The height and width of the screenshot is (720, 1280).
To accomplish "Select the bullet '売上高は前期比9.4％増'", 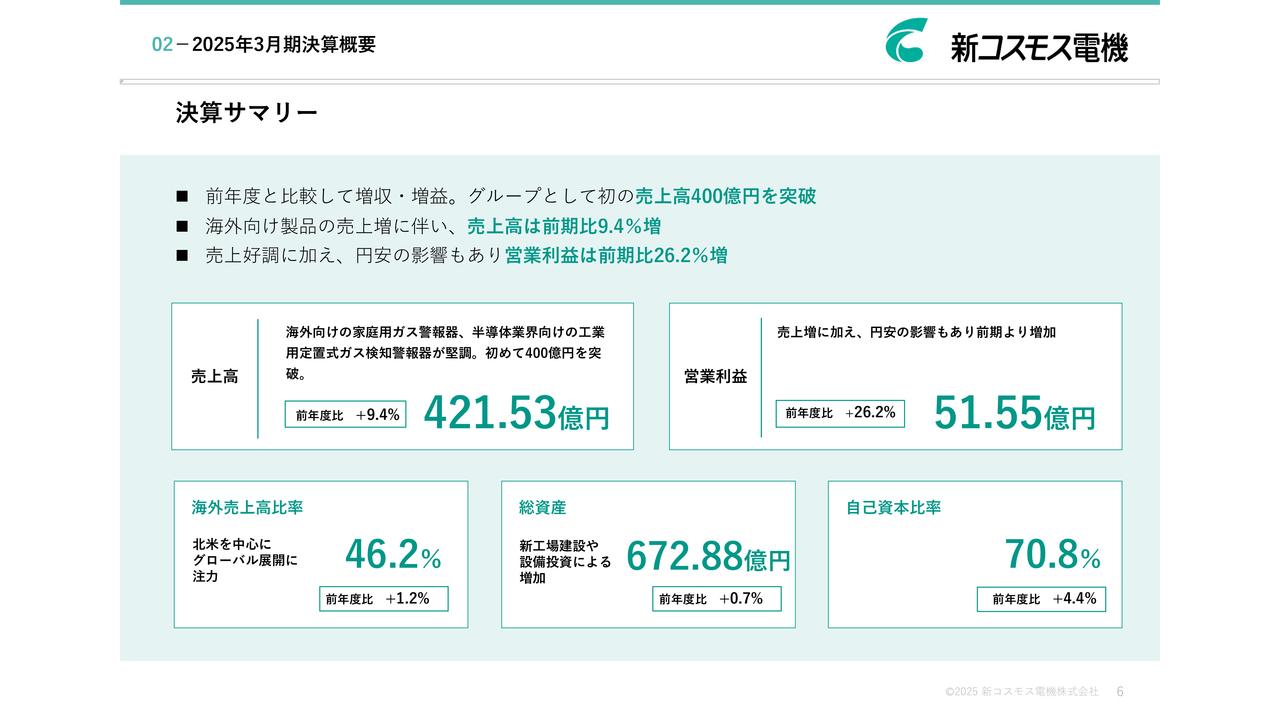I will [418, 226].
